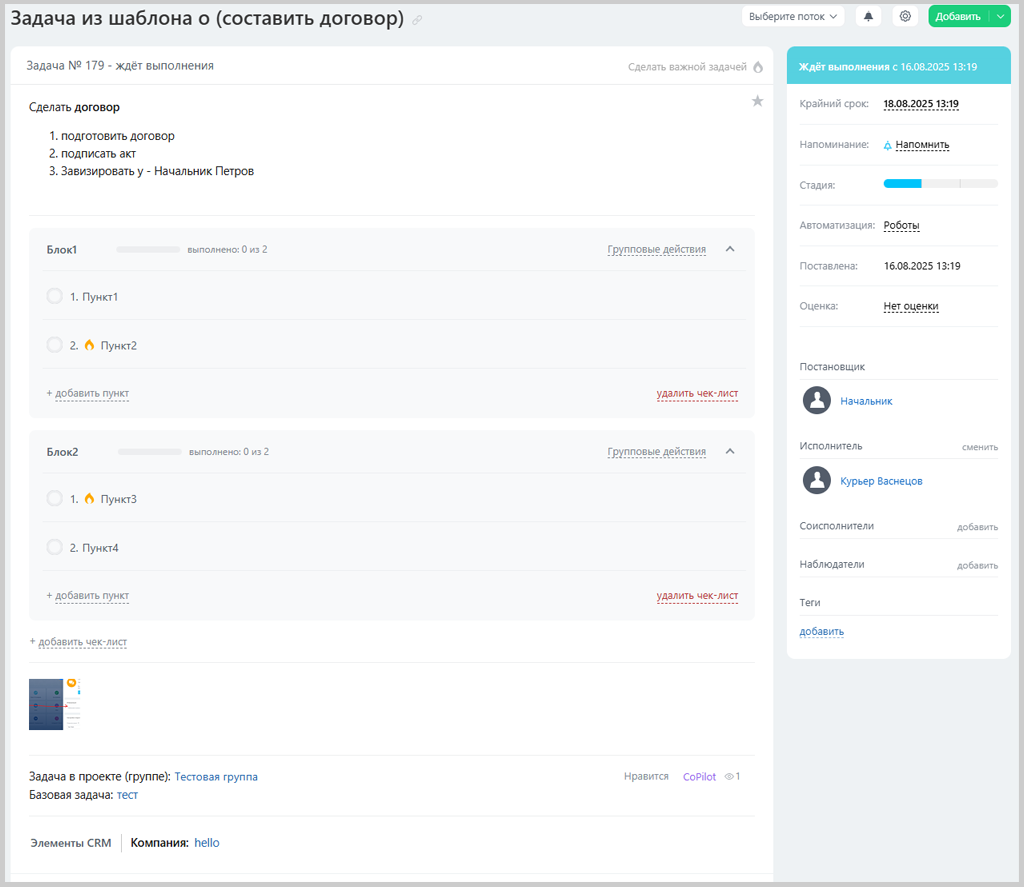Click the bell notification icon
Screen dimensions: 1024x887
point(868,17)
